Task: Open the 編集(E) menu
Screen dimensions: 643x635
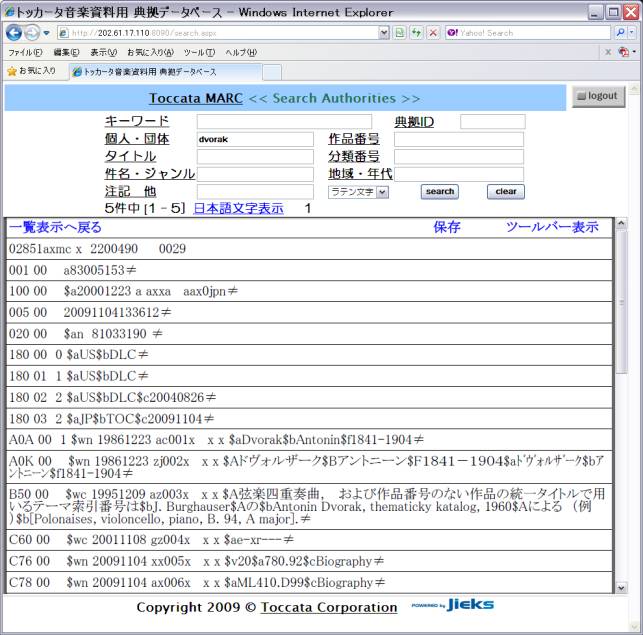Action: point(66,53)
